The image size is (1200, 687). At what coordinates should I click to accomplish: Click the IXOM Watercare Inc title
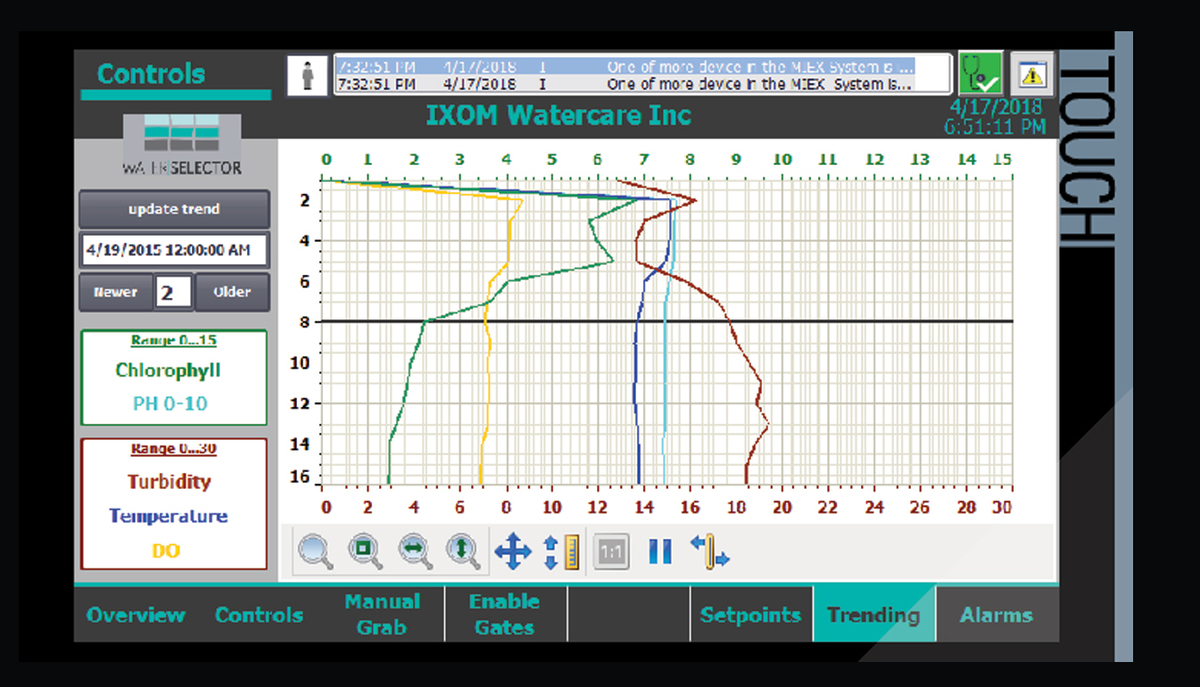(x=559, y=115)
